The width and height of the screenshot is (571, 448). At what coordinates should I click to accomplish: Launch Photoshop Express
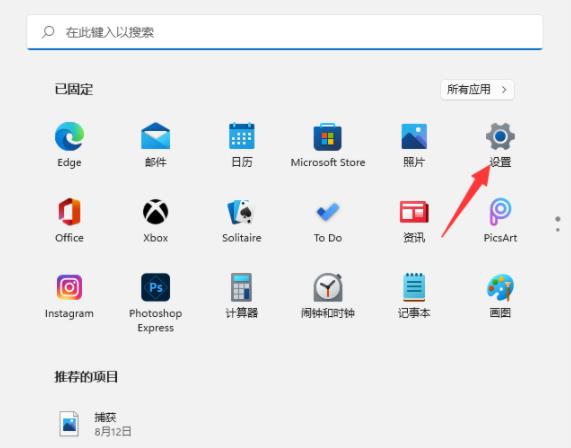tap(155, 302)
